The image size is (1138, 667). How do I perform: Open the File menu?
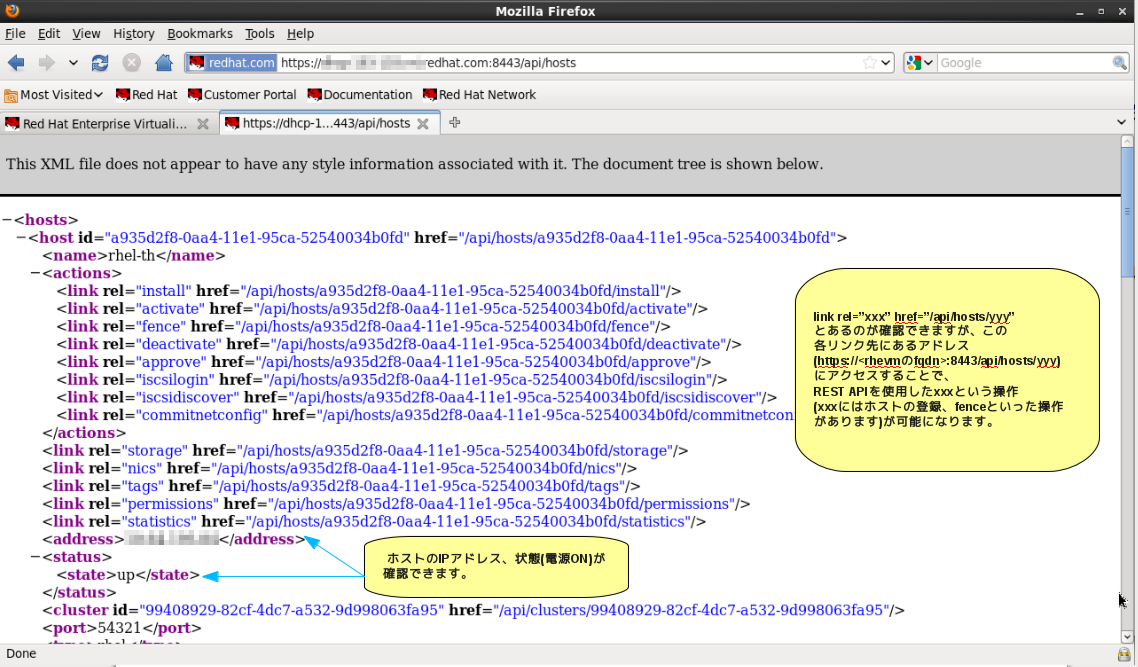tap(15, 33)
